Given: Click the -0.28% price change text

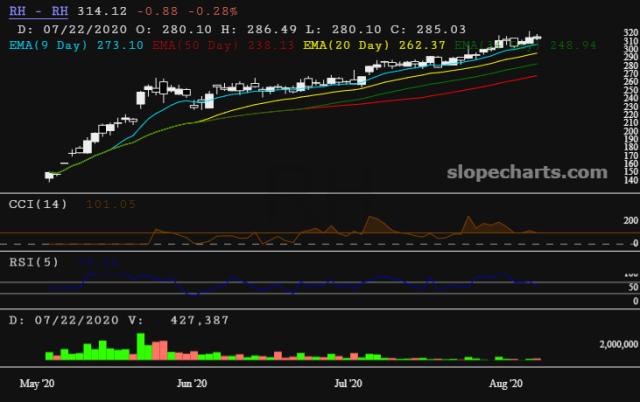Looking at the screenshot, I should [x=214, y=10].
